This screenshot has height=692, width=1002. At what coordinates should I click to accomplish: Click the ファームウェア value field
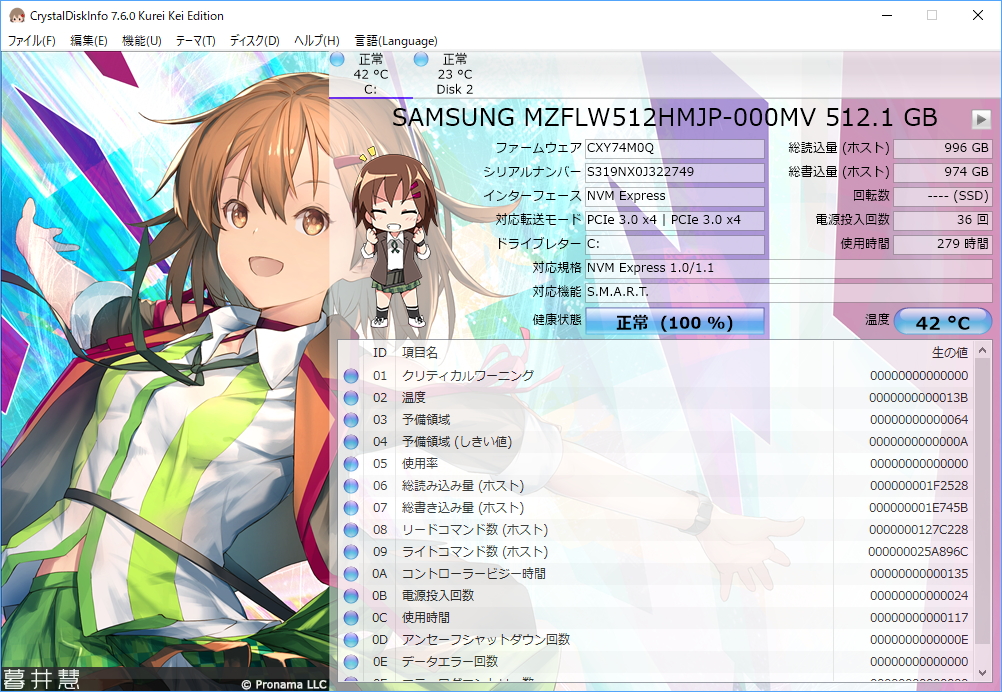point(674,148)
